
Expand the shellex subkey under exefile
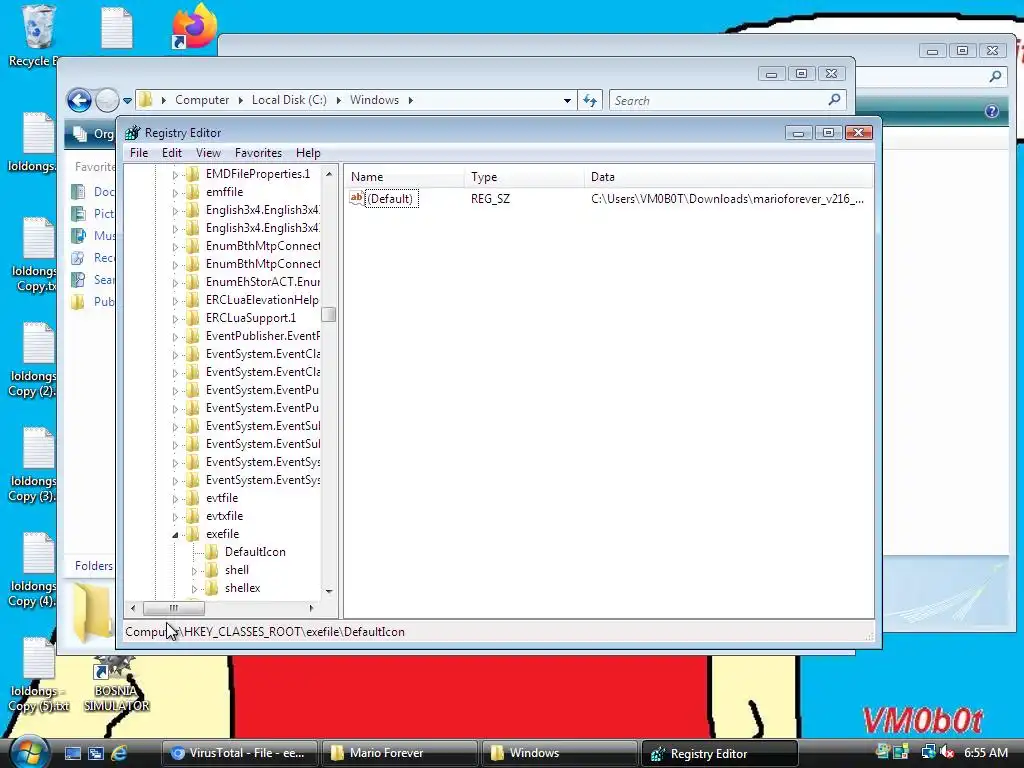coord(194,589)
